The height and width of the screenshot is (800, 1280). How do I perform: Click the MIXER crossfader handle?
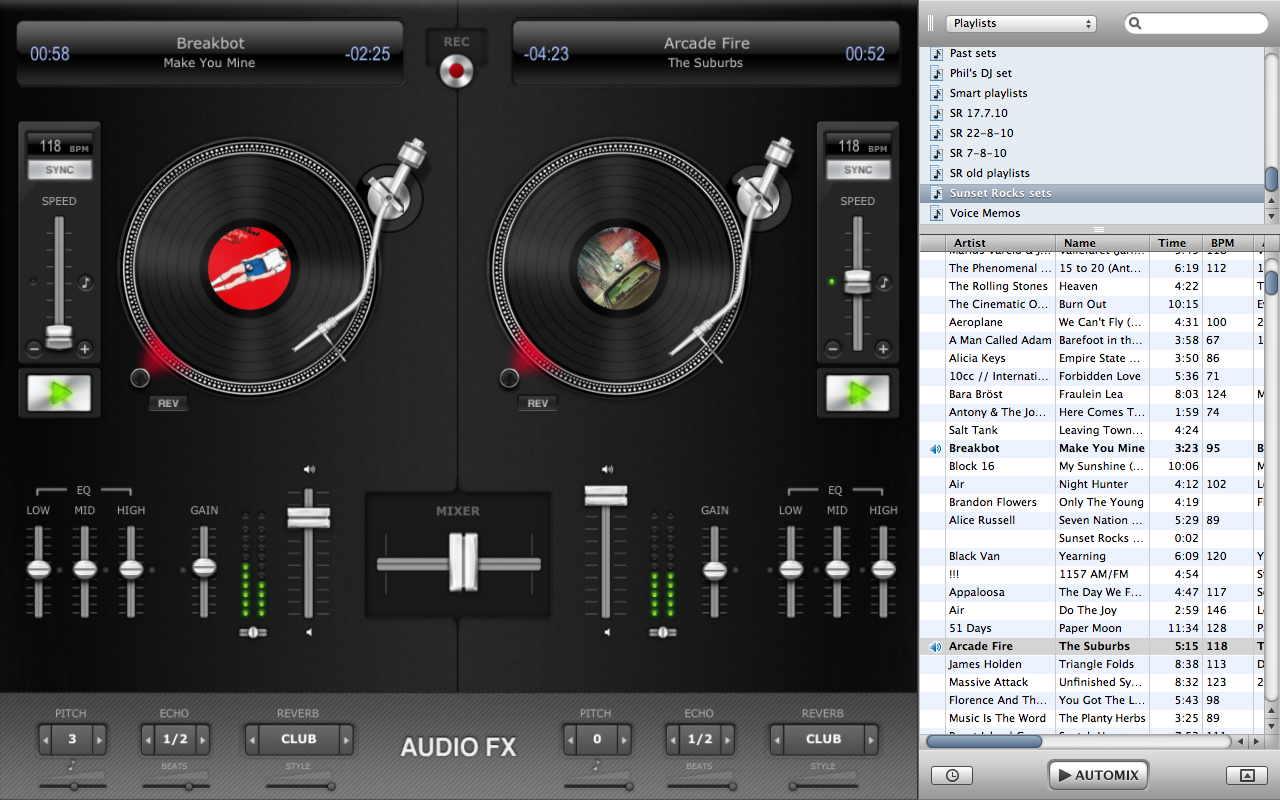[x=462, y=563]
